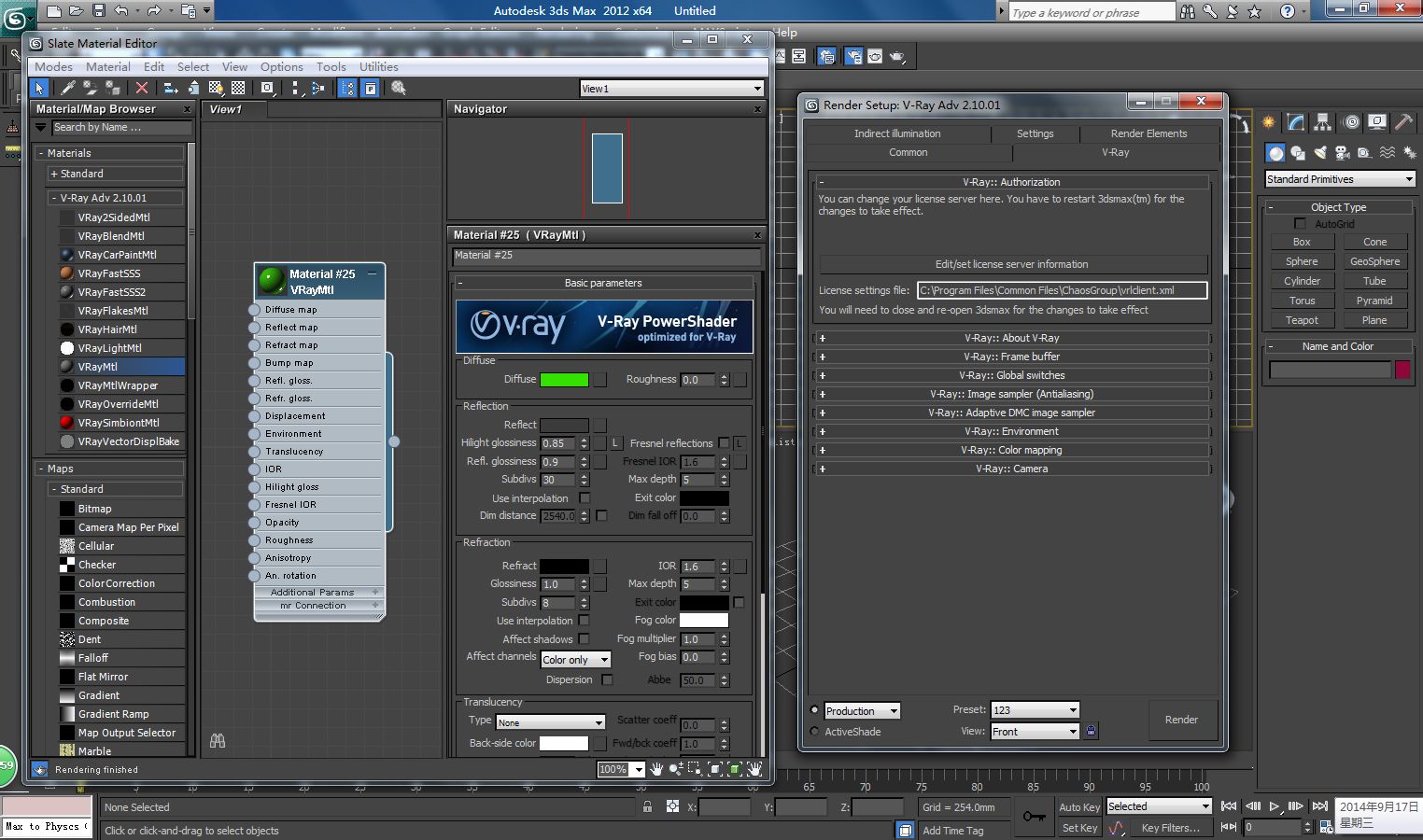The height and width of the screenshot is (840, 1423).
Task: Open the Display panel icon
Action: pyautogui.click(x=1377, y=122)
